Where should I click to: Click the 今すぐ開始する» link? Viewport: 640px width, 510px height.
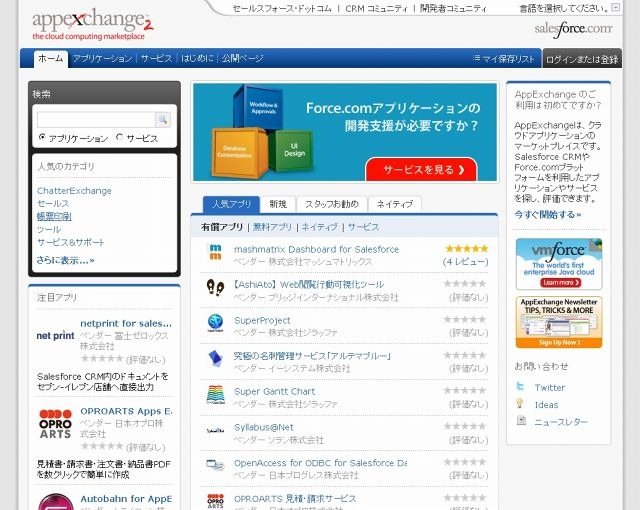(x=548, y=214)
